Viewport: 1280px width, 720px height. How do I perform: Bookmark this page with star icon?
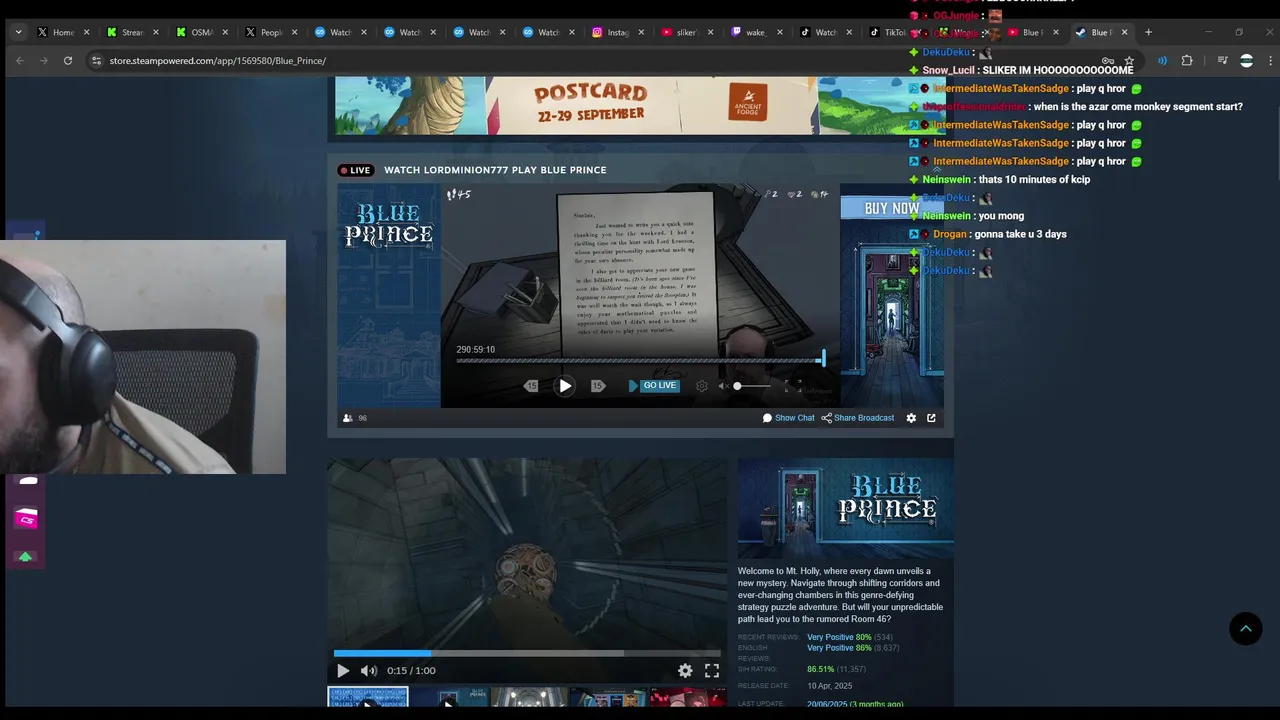1129,61
